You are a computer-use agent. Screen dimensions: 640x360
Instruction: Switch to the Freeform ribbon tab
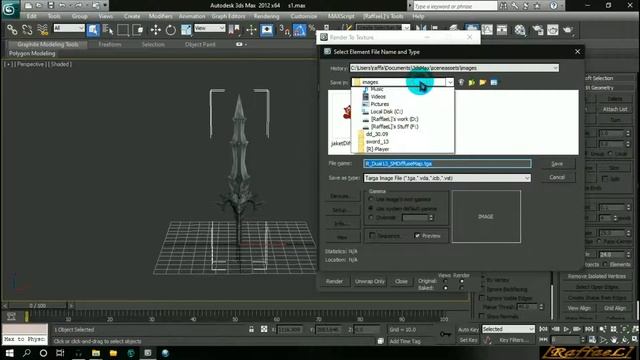point(110,44)
